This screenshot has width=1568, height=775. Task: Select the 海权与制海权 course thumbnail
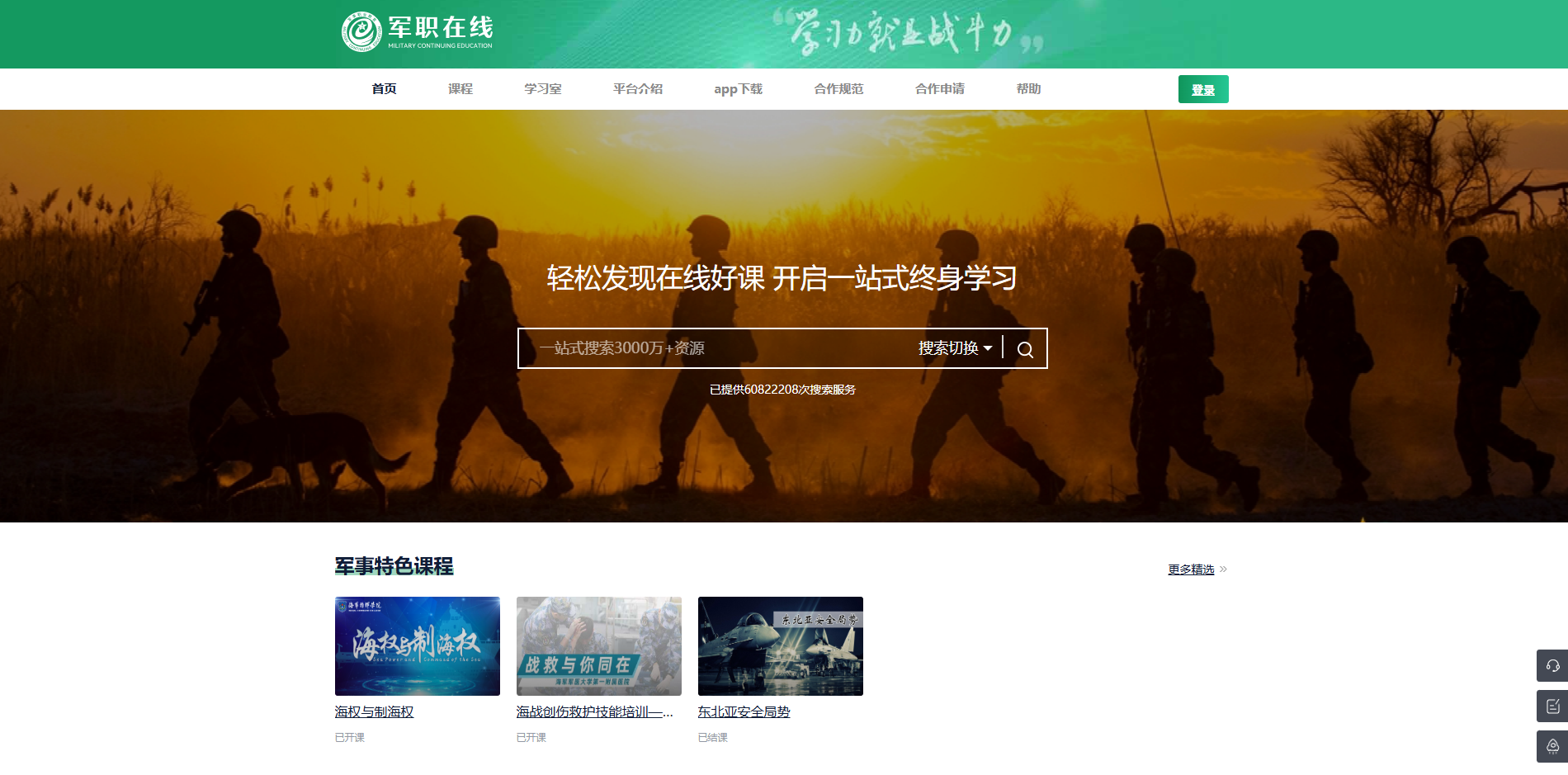click(417, 645)
